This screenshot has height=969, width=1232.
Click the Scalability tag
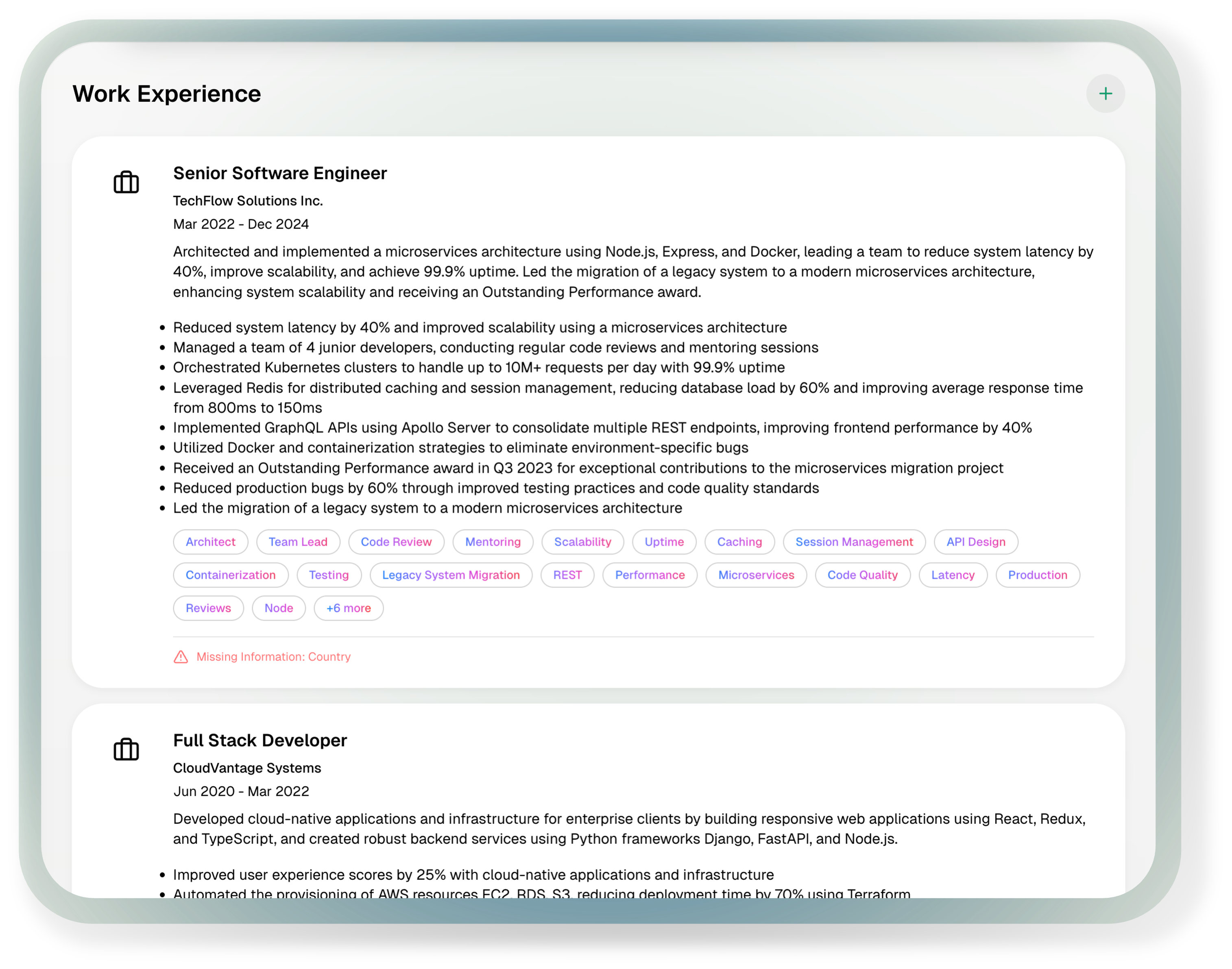click(582, 541)
